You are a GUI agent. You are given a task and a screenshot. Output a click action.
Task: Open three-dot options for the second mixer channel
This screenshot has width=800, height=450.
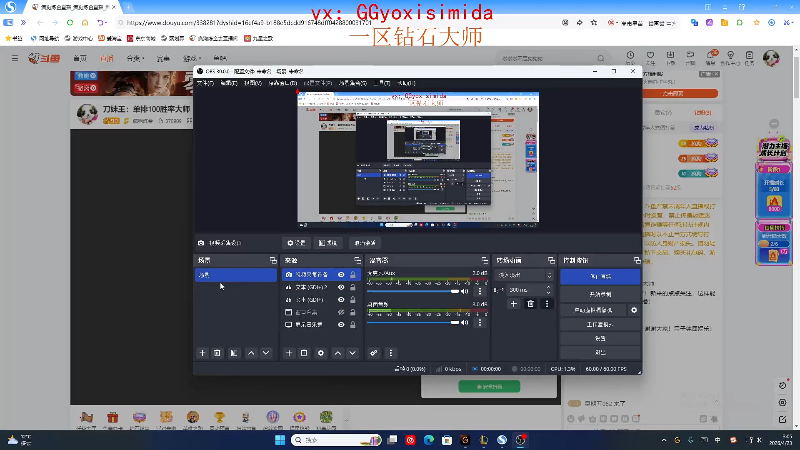click(480, 322)
